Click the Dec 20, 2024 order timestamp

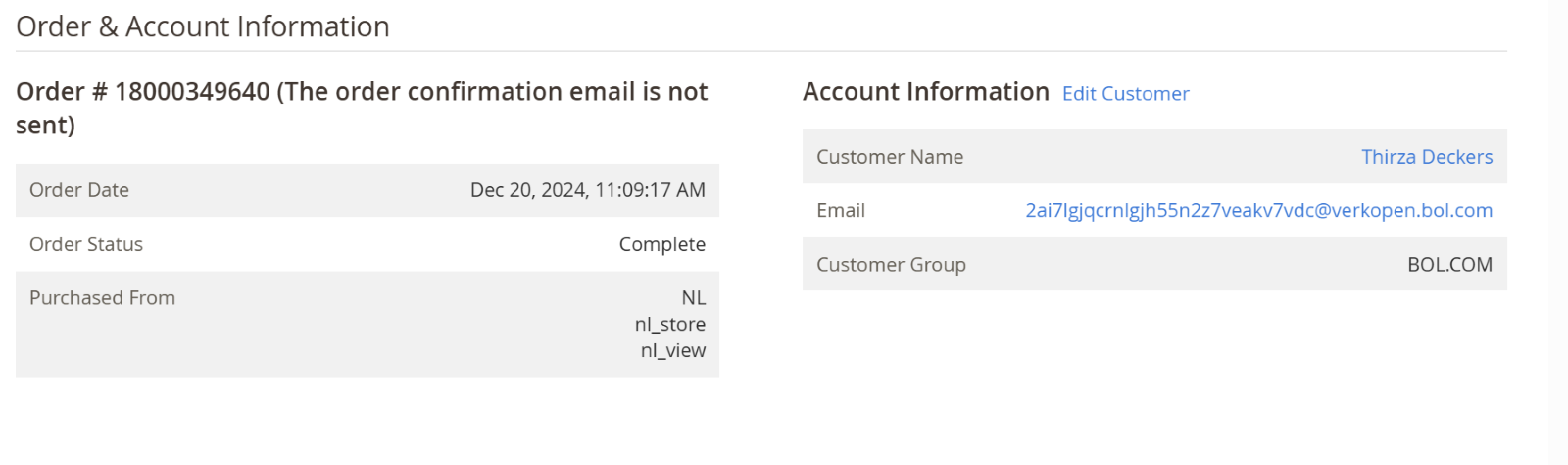(x=587, y=190)
